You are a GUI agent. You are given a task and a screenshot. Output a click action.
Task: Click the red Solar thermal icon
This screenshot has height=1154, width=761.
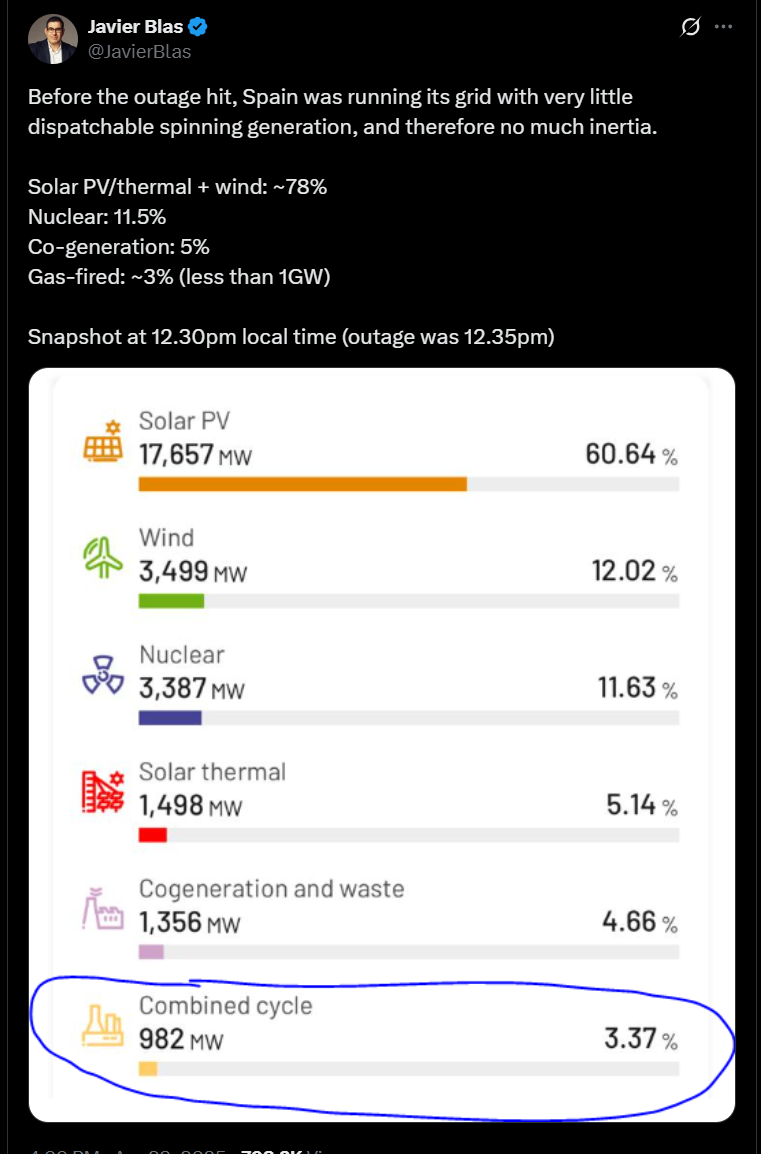104,792
